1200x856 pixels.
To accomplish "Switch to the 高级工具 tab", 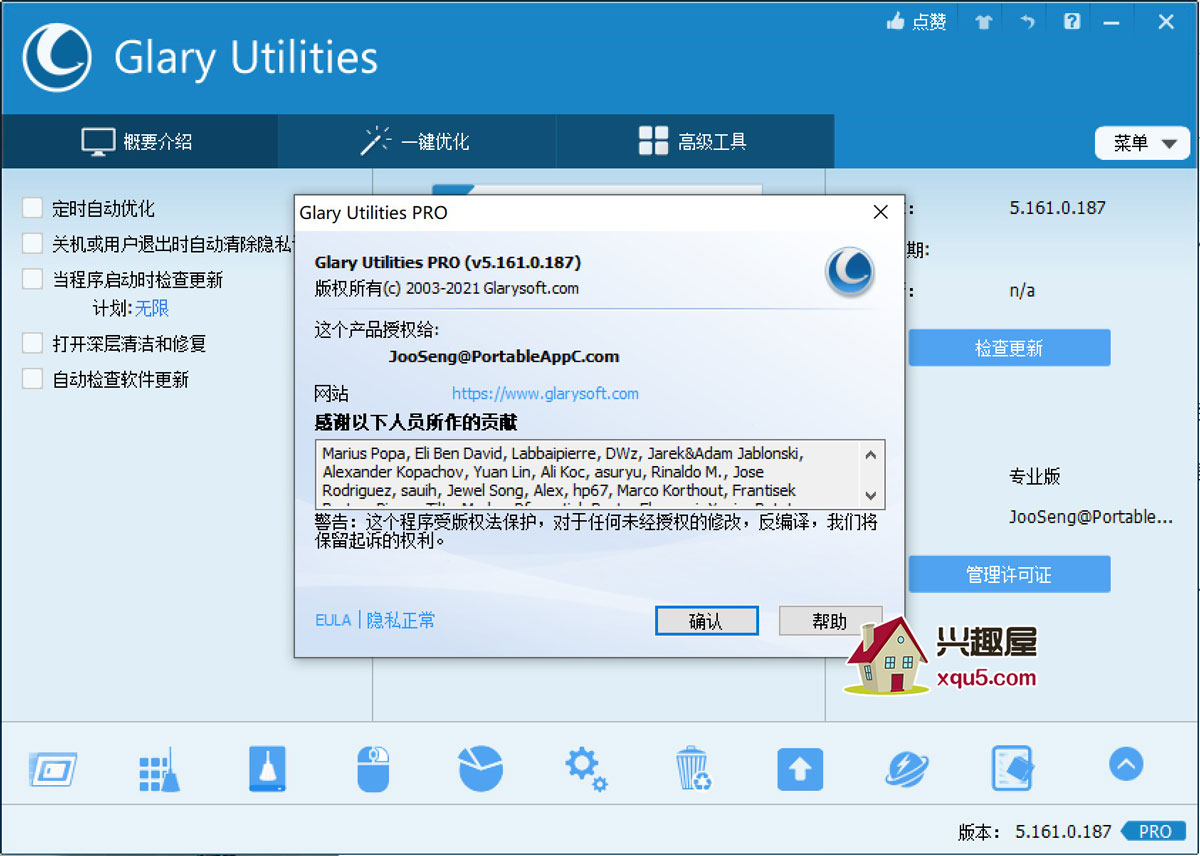I will 694,141.
